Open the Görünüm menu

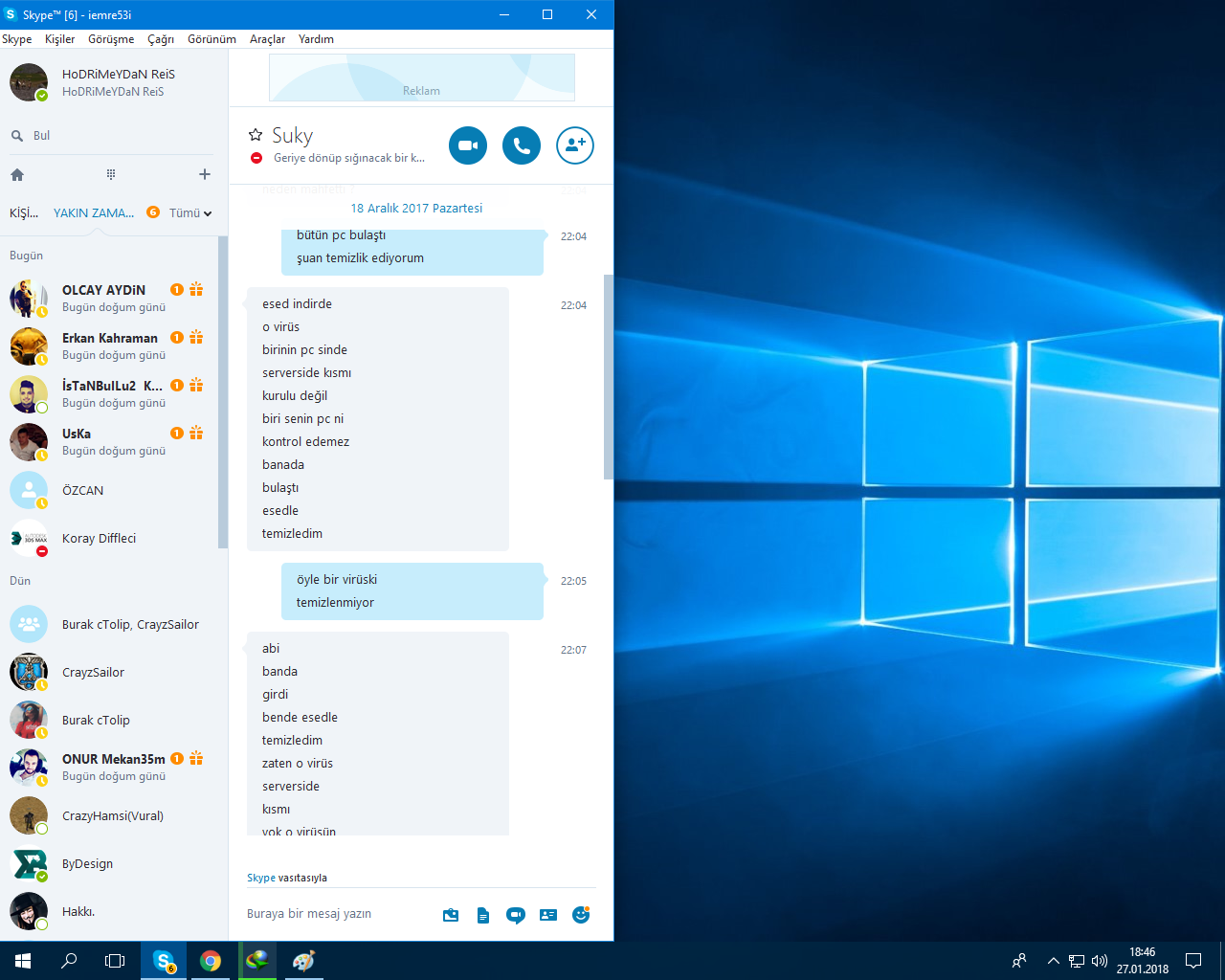(212, 39)
